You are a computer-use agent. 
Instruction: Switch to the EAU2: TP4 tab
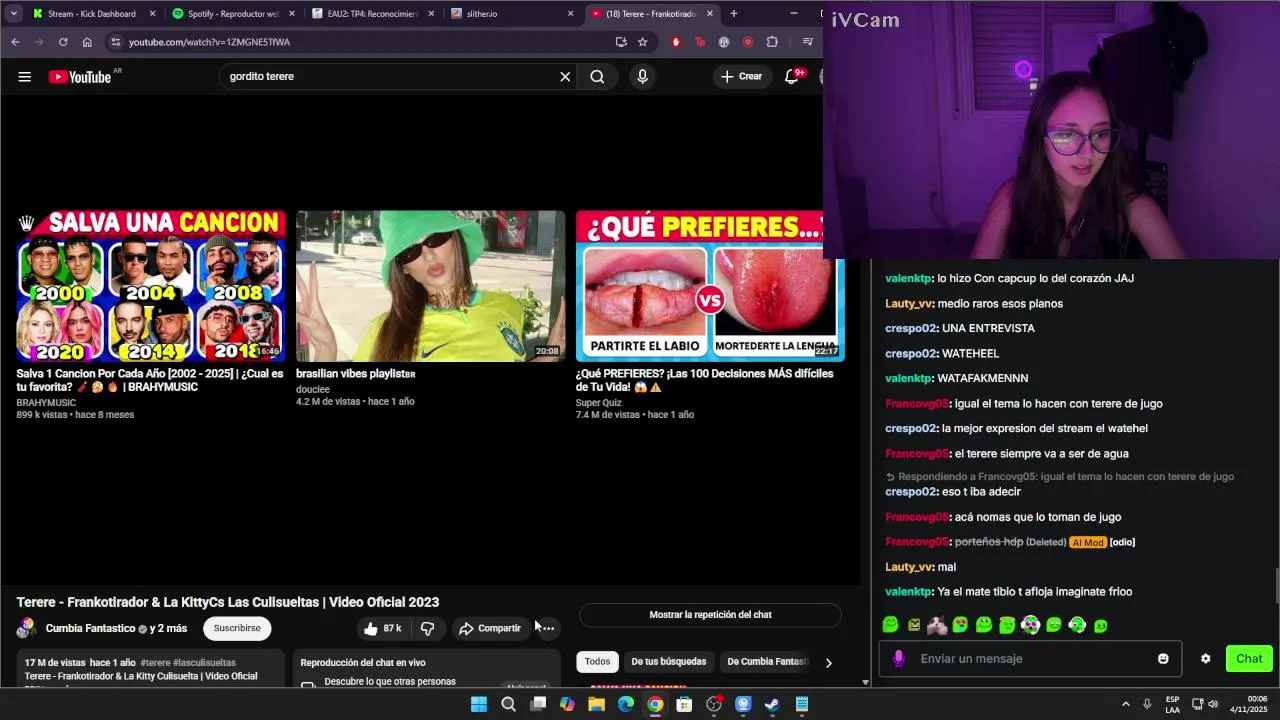click(x=373, y=14)
